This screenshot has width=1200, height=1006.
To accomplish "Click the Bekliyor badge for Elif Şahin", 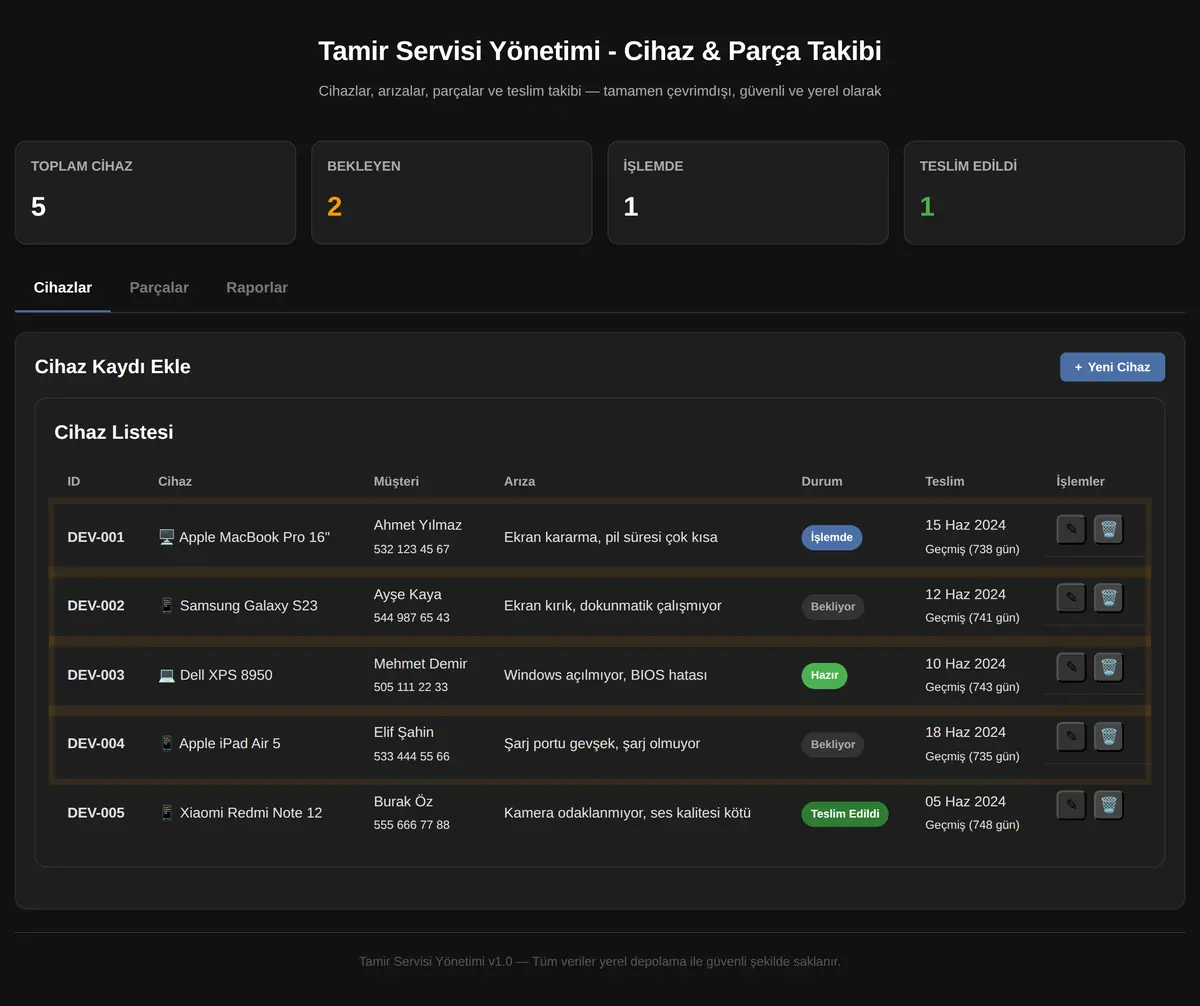I will click(x=833, y=744).
